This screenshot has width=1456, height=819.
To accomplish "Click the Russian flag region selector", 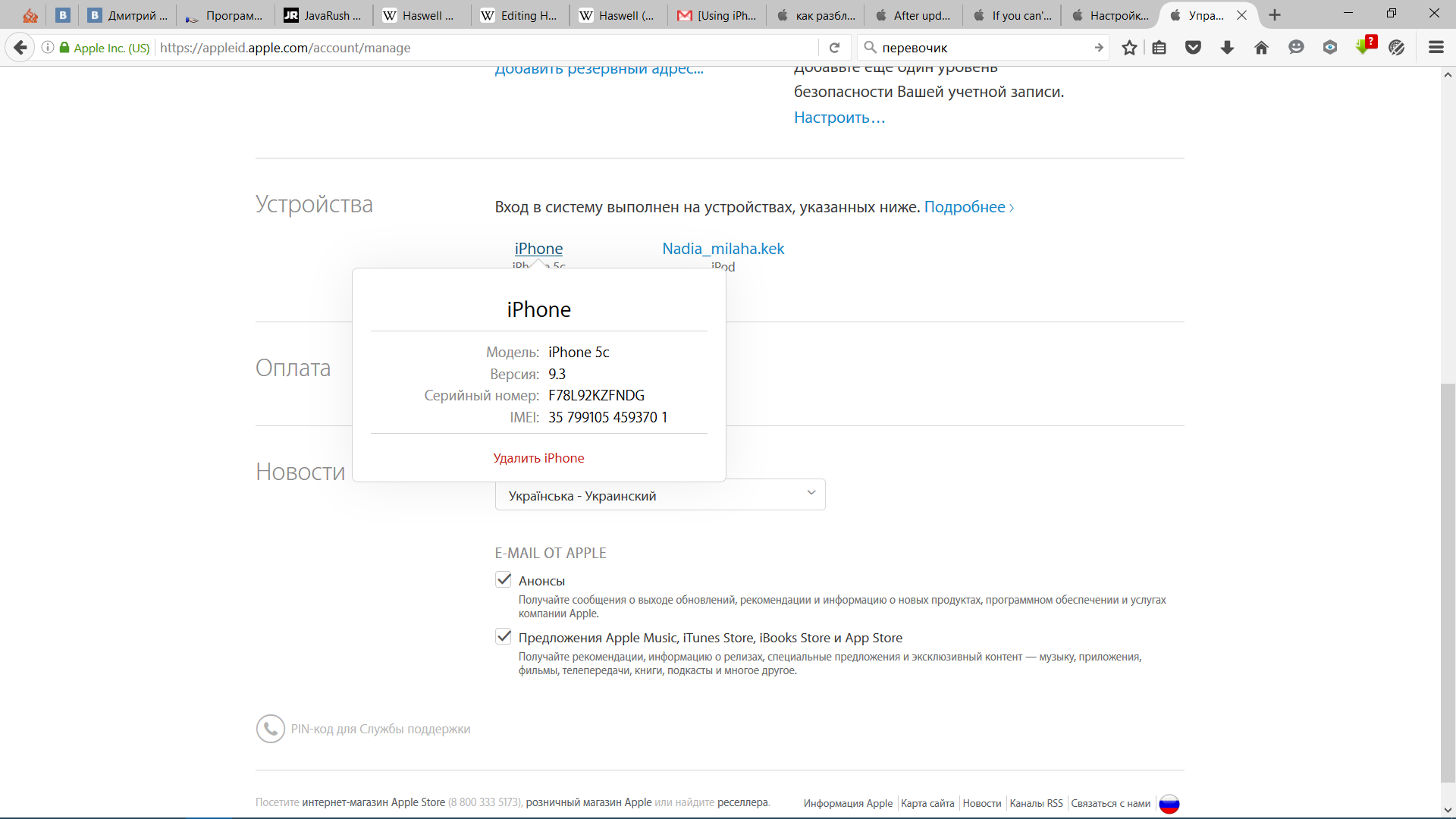I will coord(1169,803).
